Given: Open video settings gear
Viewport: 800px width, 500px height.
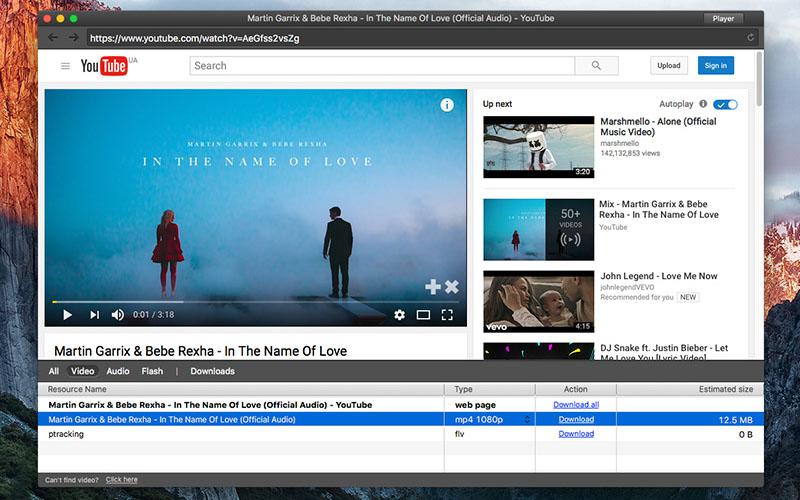Looking at the screenshot, I should coord(399,315).
